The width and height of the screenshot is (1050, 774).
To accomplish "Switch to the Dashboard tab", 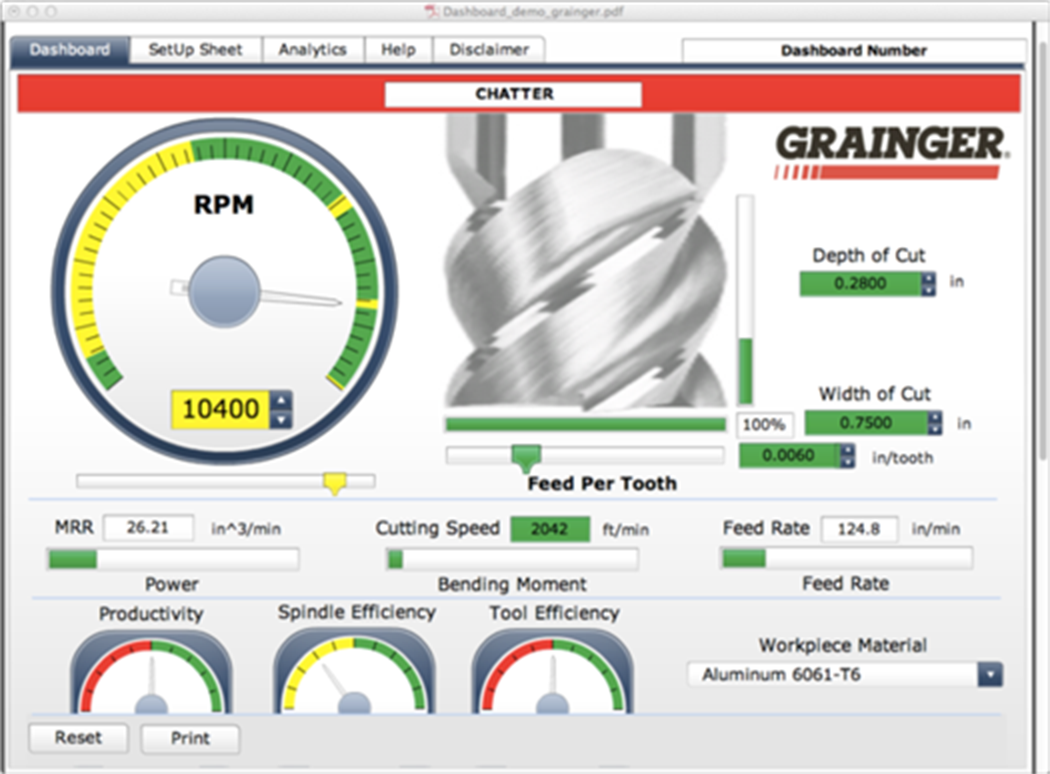I will click(70, 50).
